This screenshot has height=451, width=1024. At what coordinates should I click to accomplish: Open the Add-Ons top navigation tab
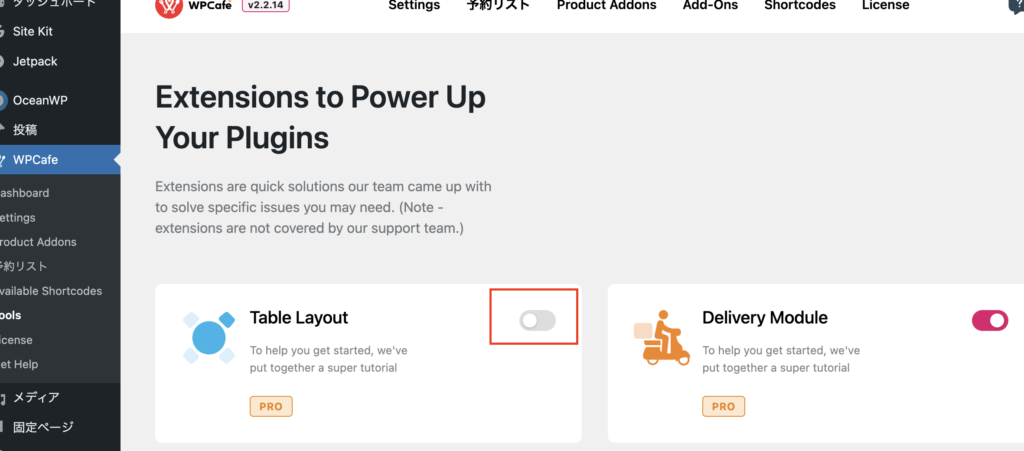(711, 5)
